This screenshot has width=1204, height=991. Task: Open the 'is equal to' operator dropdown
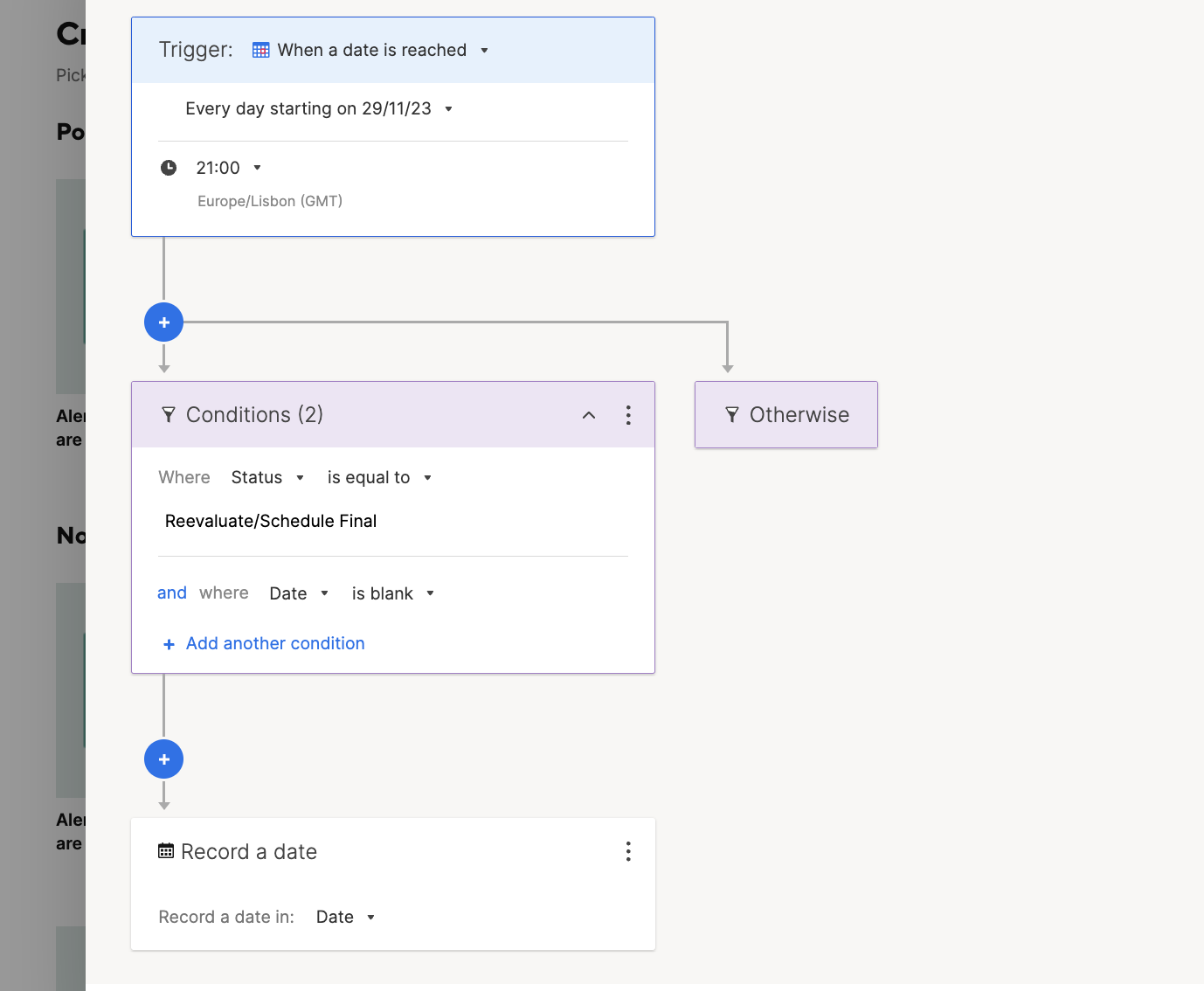coord(379,477)
